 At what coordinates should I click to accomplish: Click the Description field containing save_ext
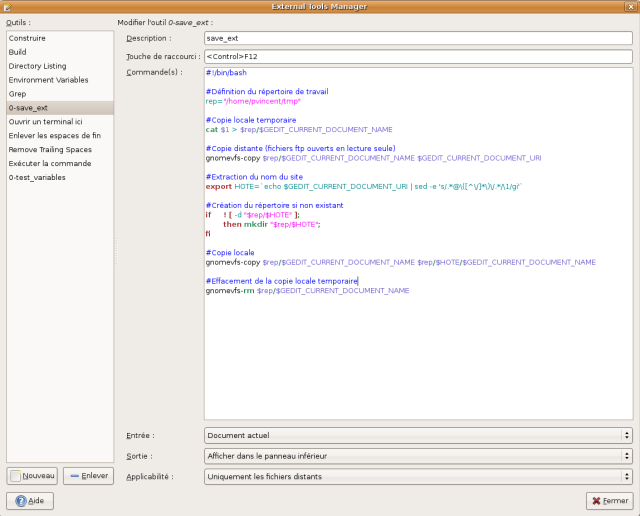[417, 38]
